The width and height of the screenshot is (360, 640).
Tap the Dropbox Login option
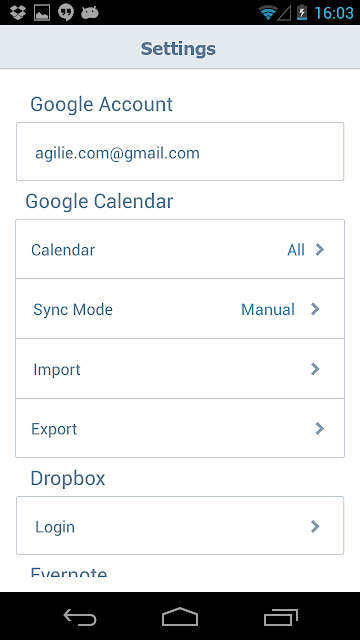click(x=180, y=526)
